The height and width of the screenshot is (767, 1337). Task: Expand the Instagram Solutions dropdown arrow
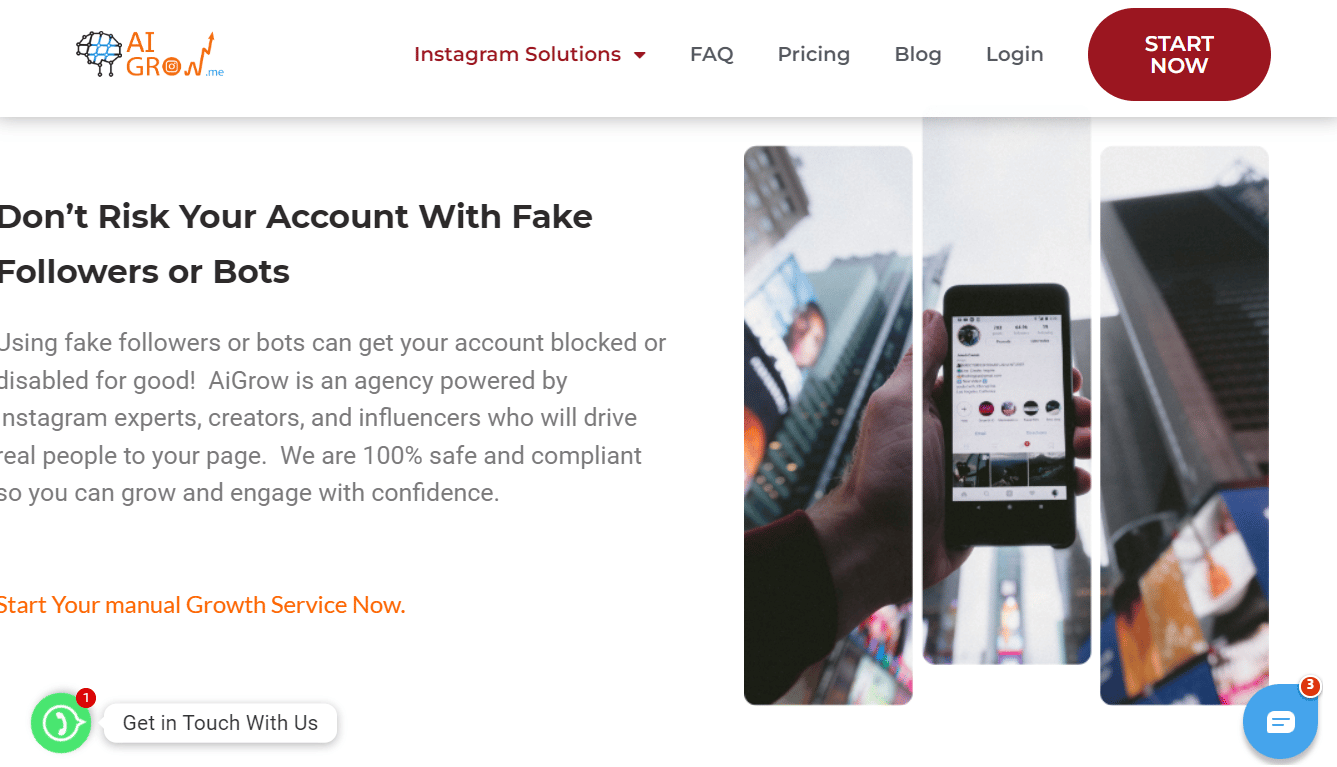point(640,55)
